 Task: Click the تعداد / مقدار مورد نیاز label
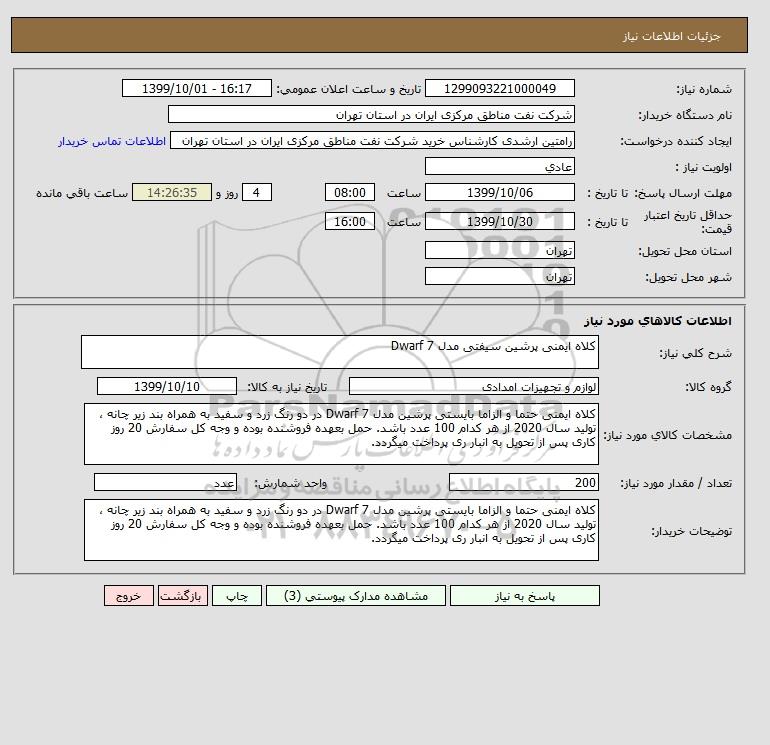(676, 484)
